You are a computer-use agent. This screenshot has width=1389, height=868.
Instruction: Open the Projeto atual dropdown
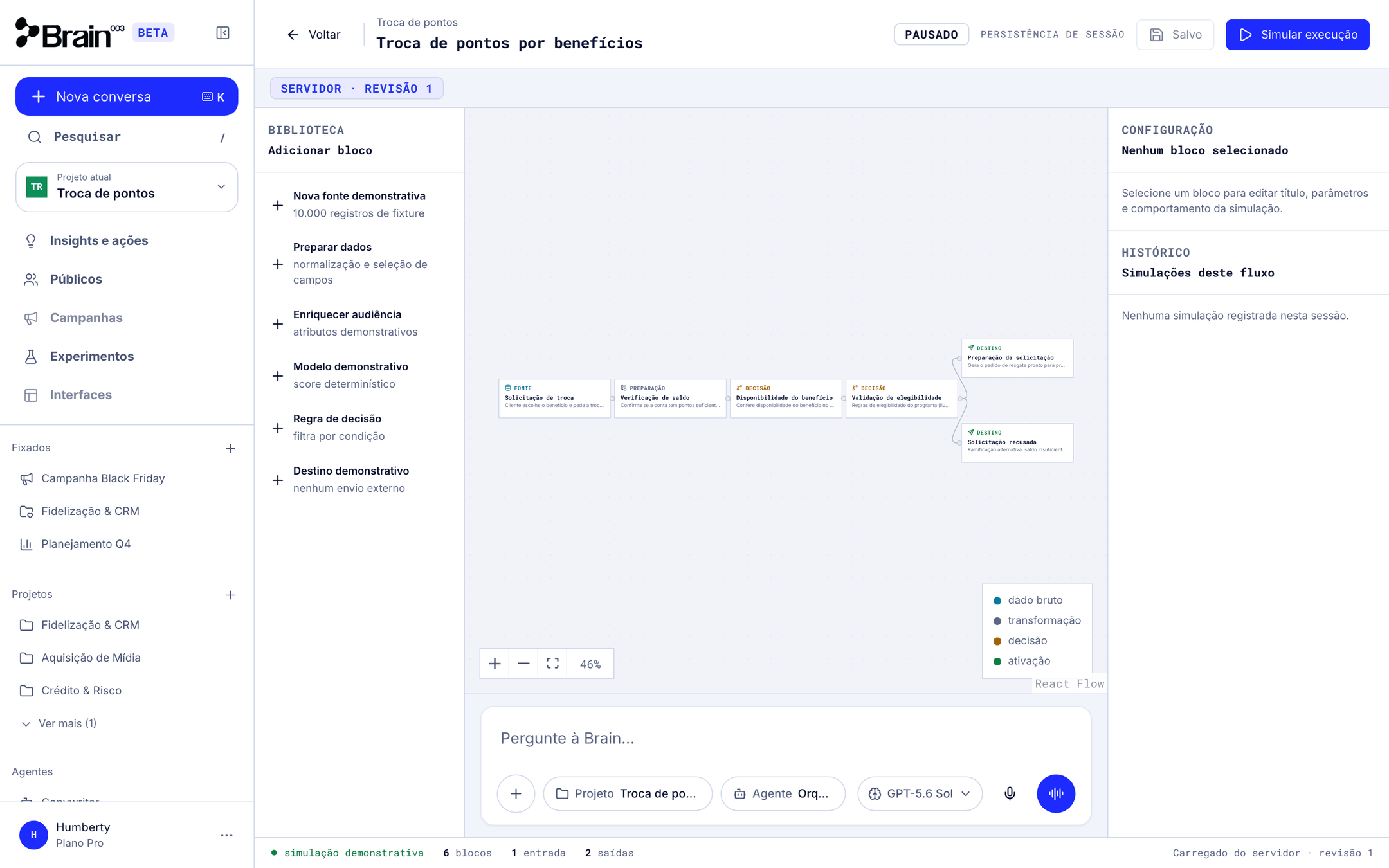127,186
